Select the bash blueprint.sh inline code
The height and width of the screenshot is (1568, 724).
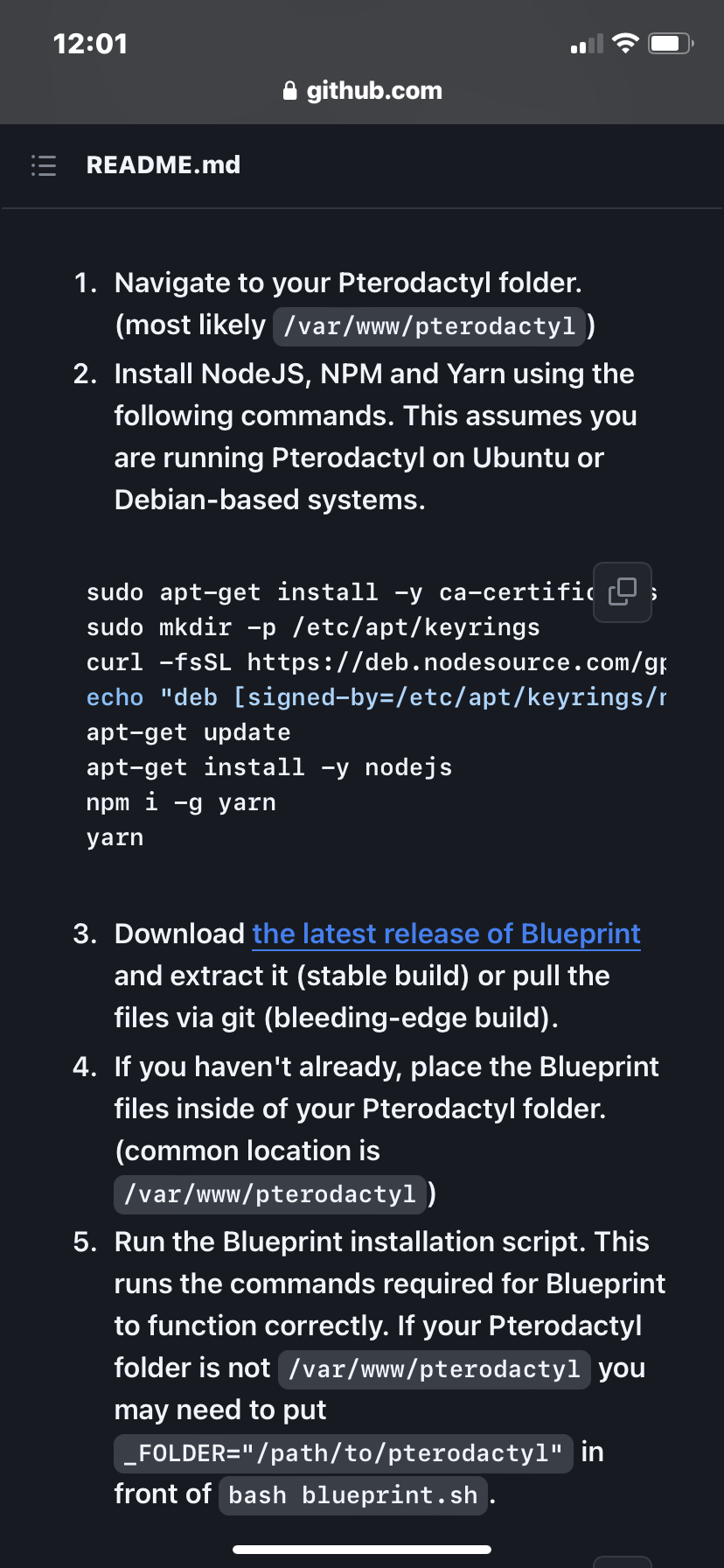coord(353,1495)
